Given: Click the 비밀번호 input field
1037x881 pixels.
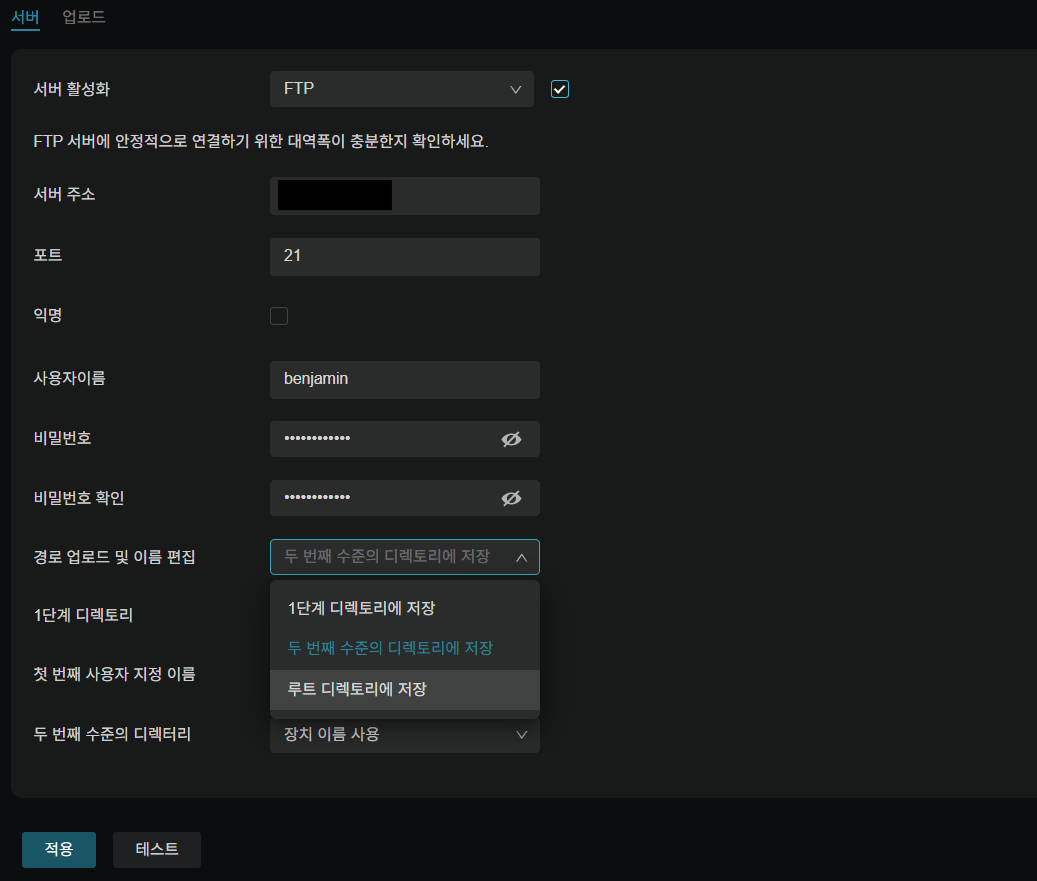Looking at the screenshot, I should coord(405,439).
